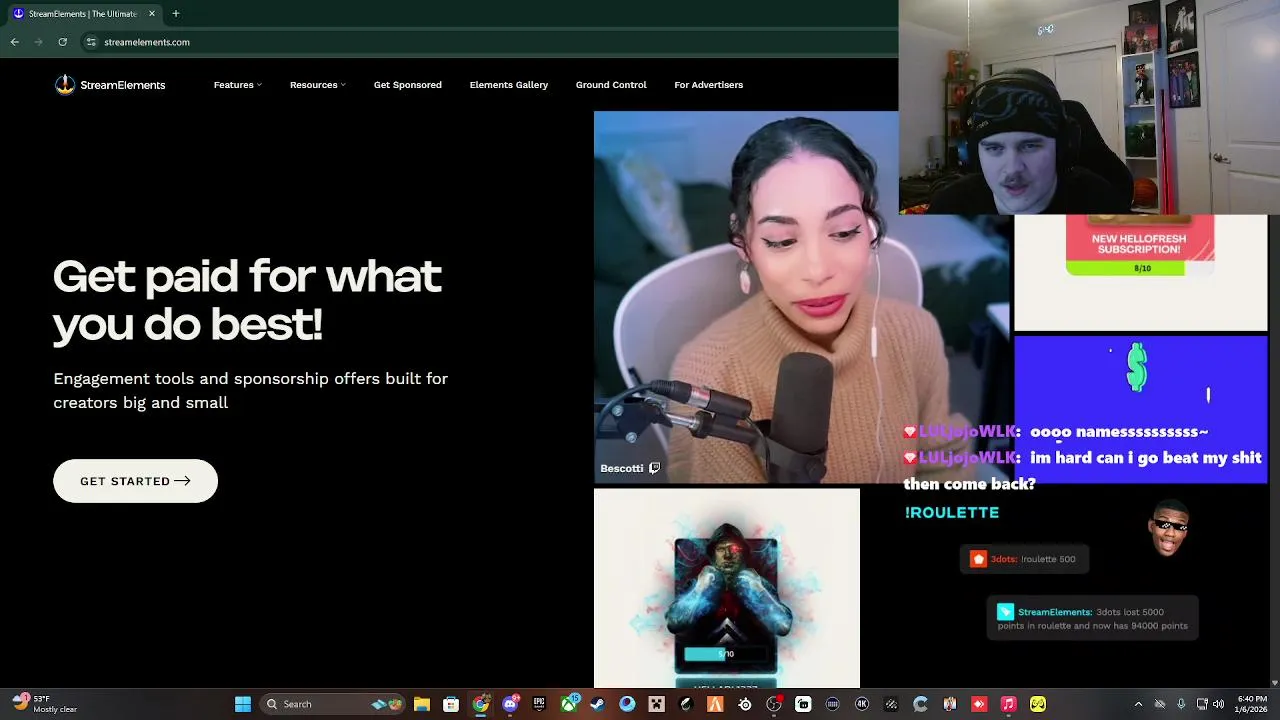The height and width of the screenshot is (720, 1280).
Task: Open Microsoft Store from the taskbar
Action: coord(450,704)
